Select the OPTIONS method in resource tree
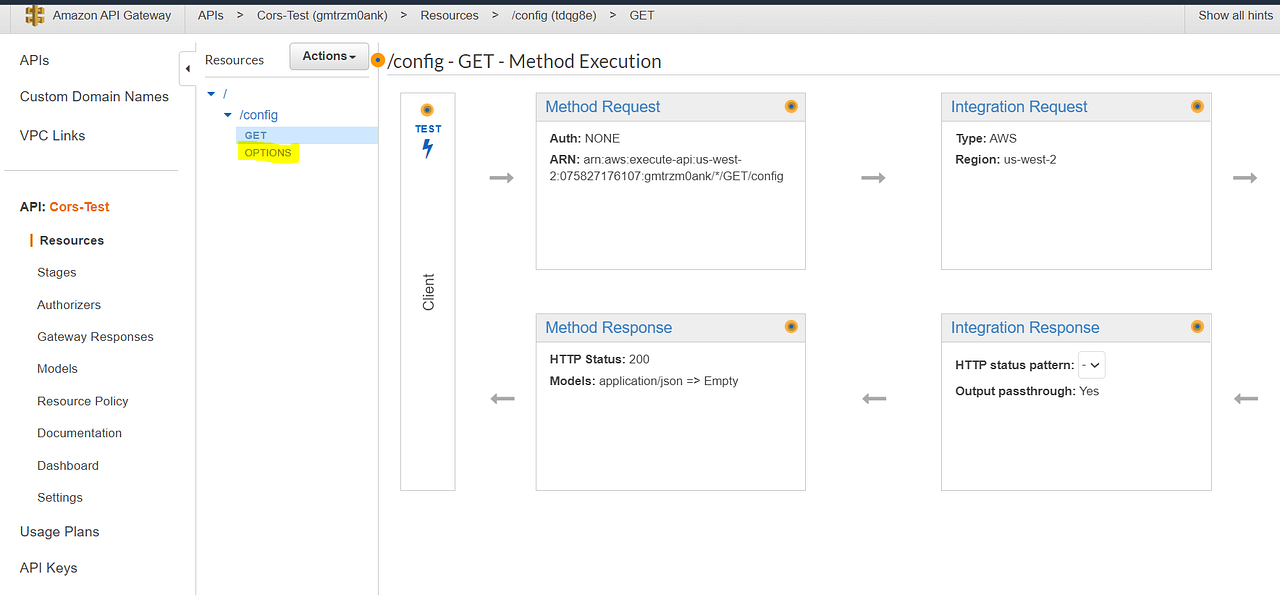The width and height of the screenshot is (1280, 595). (x=268, y=153)
